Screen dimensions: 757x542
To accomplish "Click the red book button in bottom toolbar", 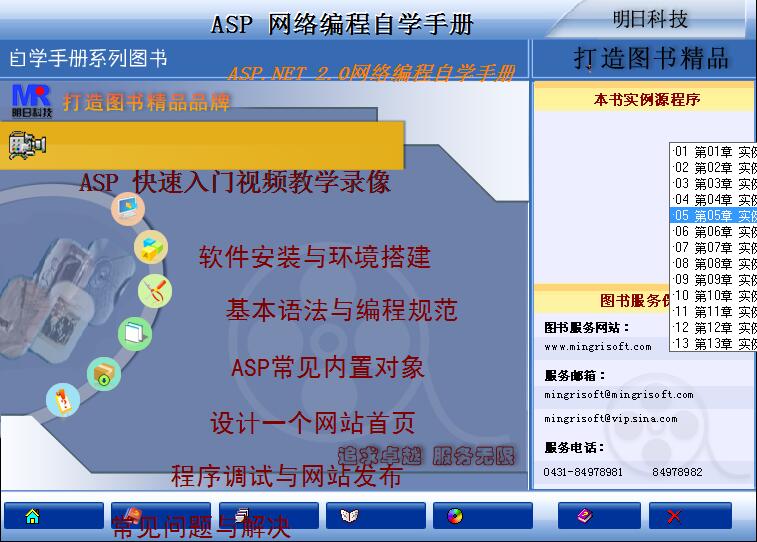I will click(x=161, y=516).
